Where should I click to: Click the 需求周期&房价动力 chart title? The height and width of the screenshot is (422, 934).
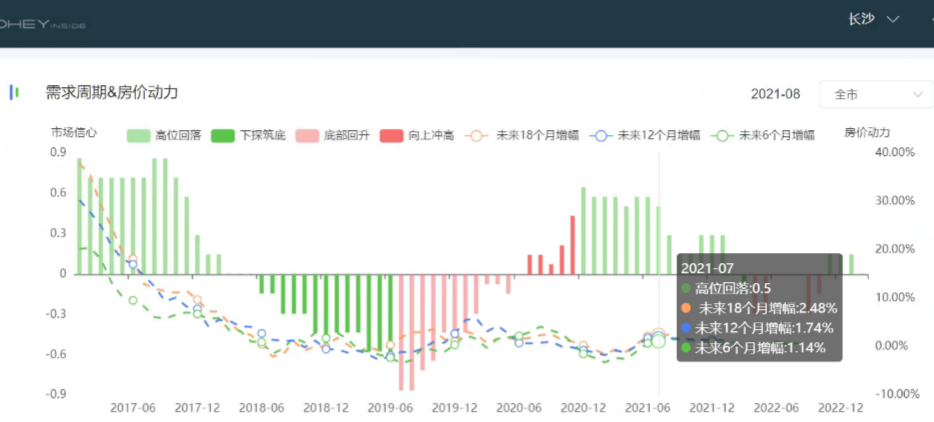point(112,92)
